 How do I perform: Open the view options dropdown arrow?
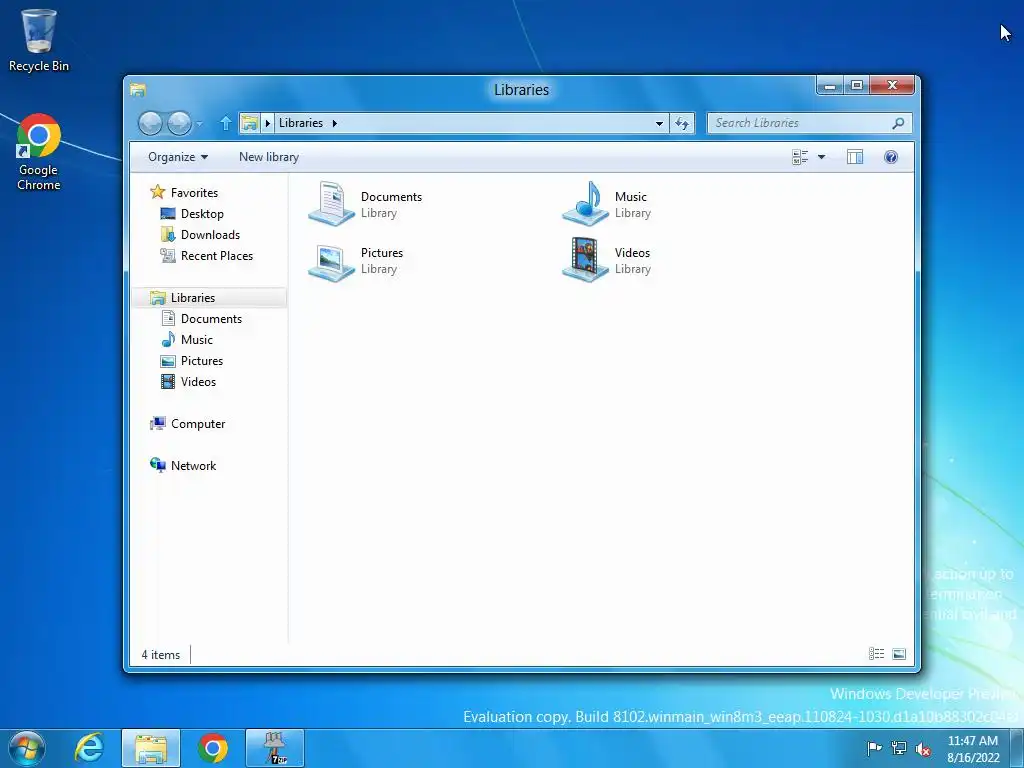point(822,157)
